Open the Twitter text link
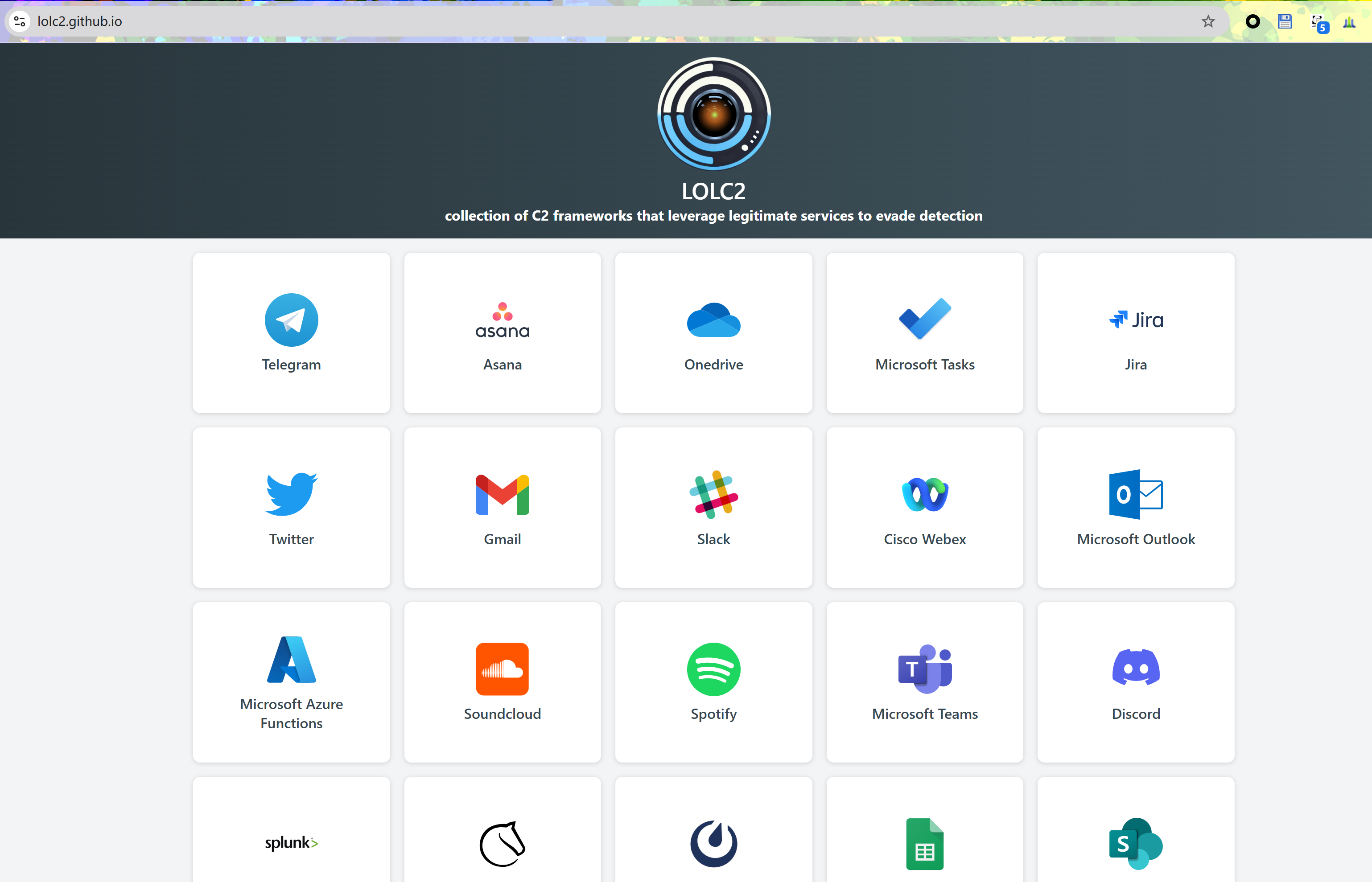1372x882 pixels. pos(291,540)
